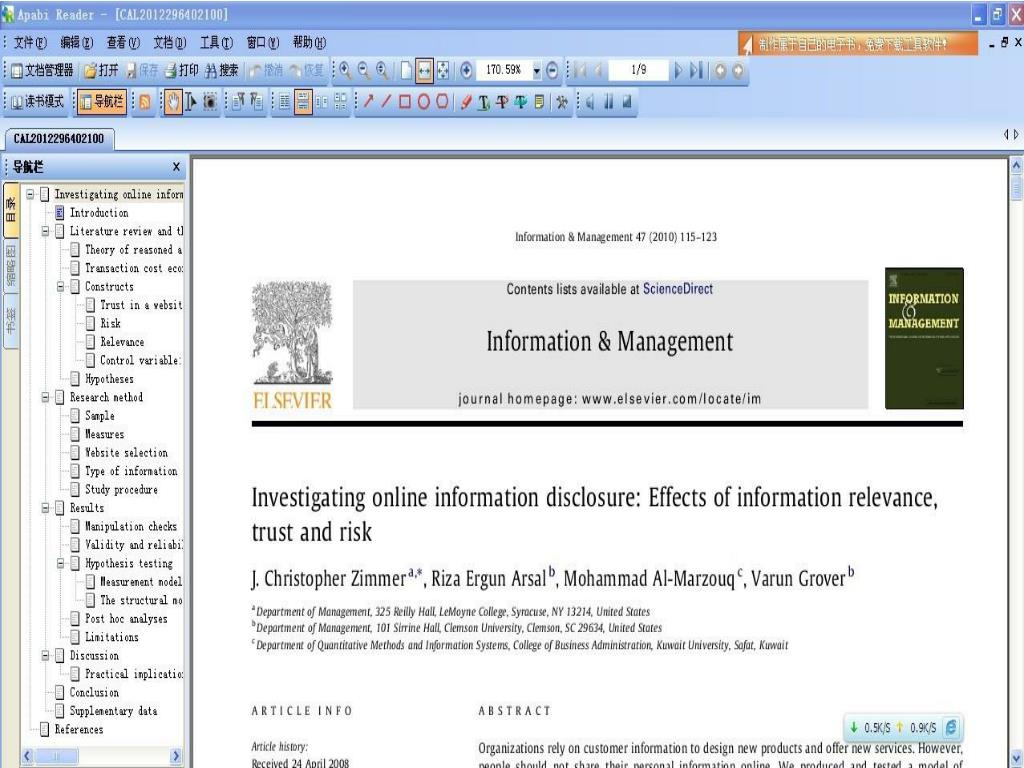The width and height of the screenshot is (1024, 768).
Task: Select the actual-size page view icon
Action: click(x=406, y=71)
